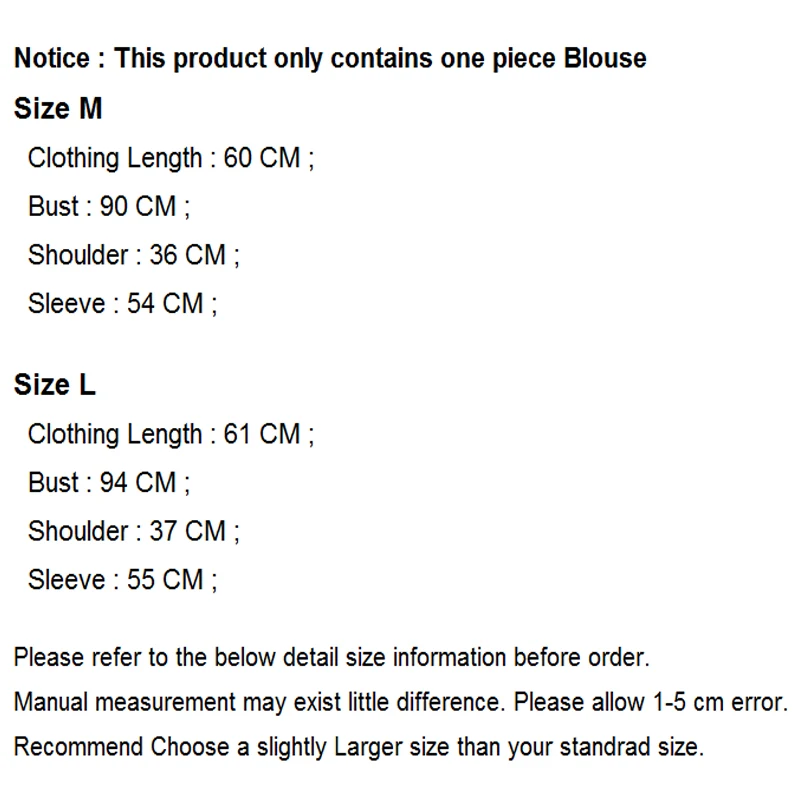
Task: Click the Size L heading
Action: pyautogui.click(x=55, y=385)
